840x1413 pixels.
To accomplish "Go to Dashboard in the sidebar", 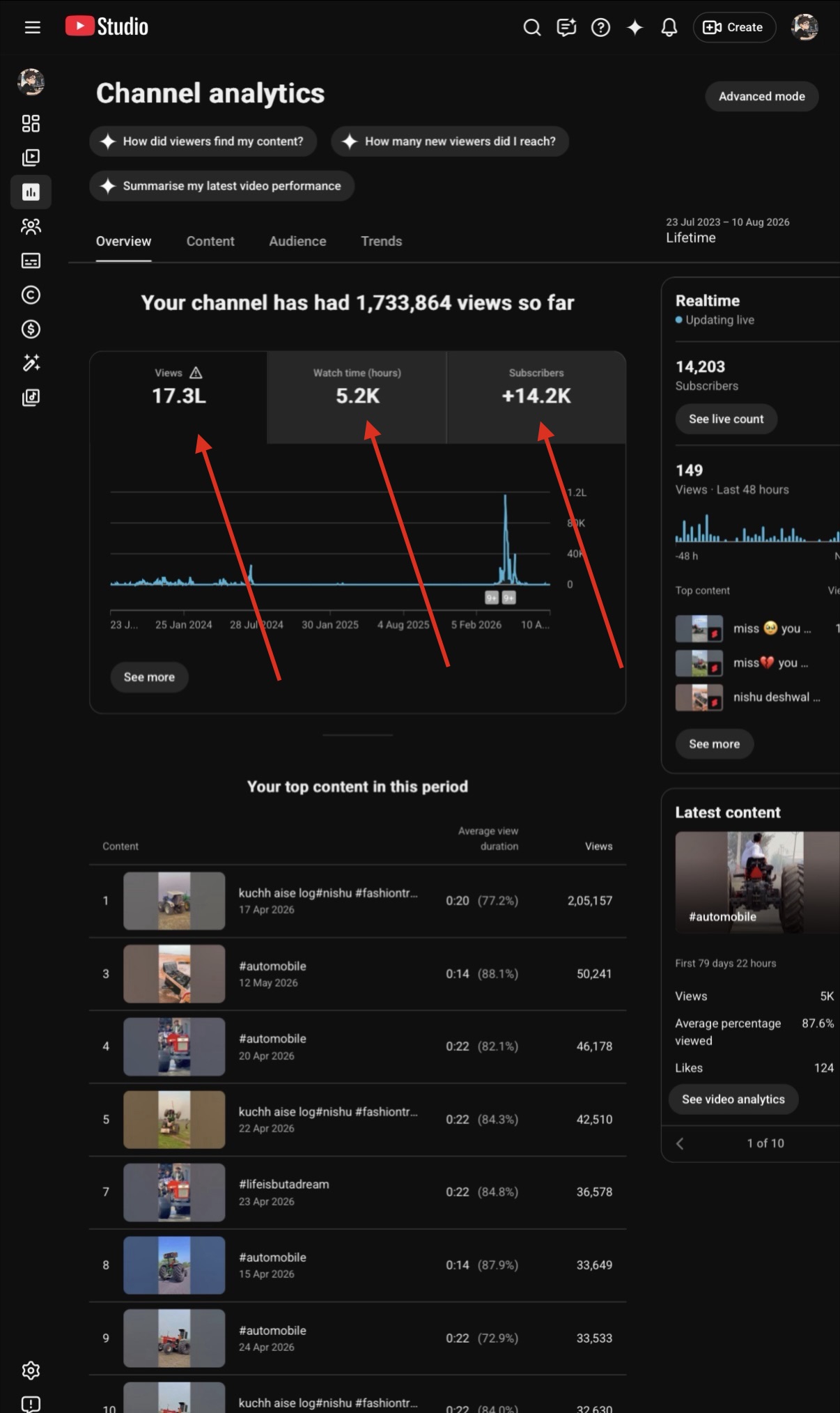I will tap(31, 123).
